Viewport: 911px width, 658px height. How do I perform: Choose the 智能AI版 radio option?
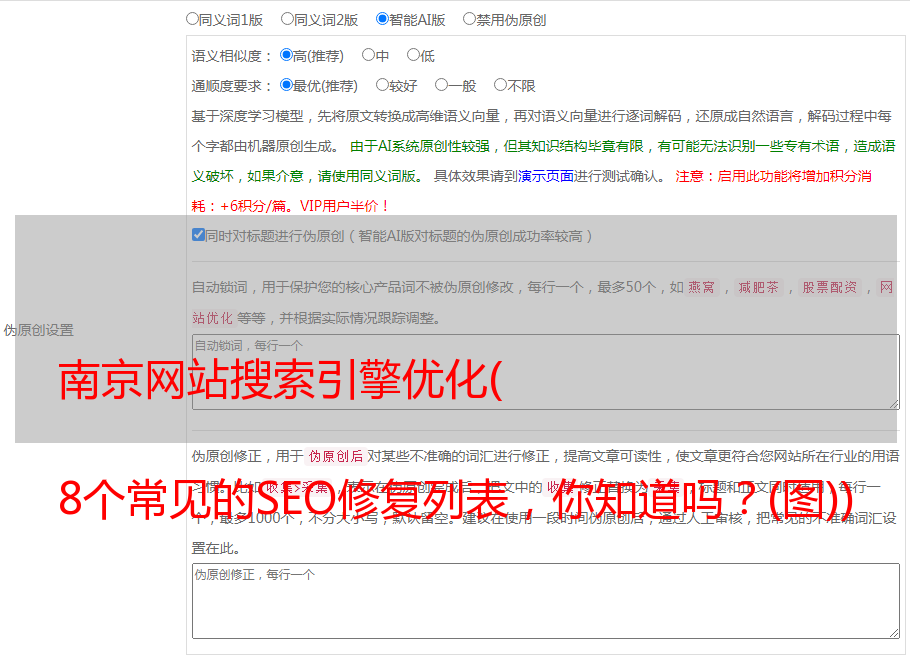pyautogui.click(x=382, y=19)
